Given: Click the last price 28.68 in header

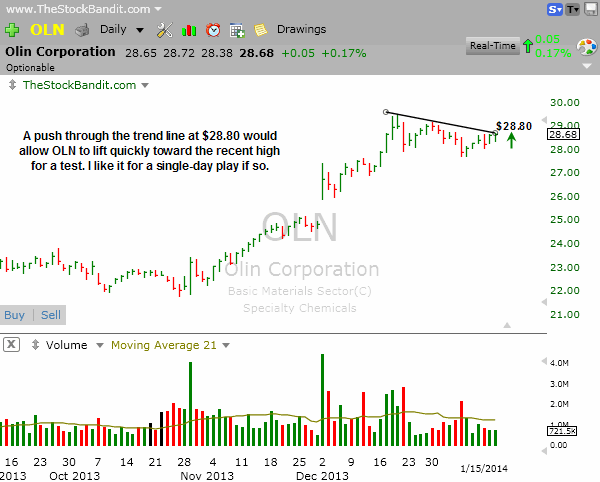Looking at the screenshot, I should click(x=256, y=53).
